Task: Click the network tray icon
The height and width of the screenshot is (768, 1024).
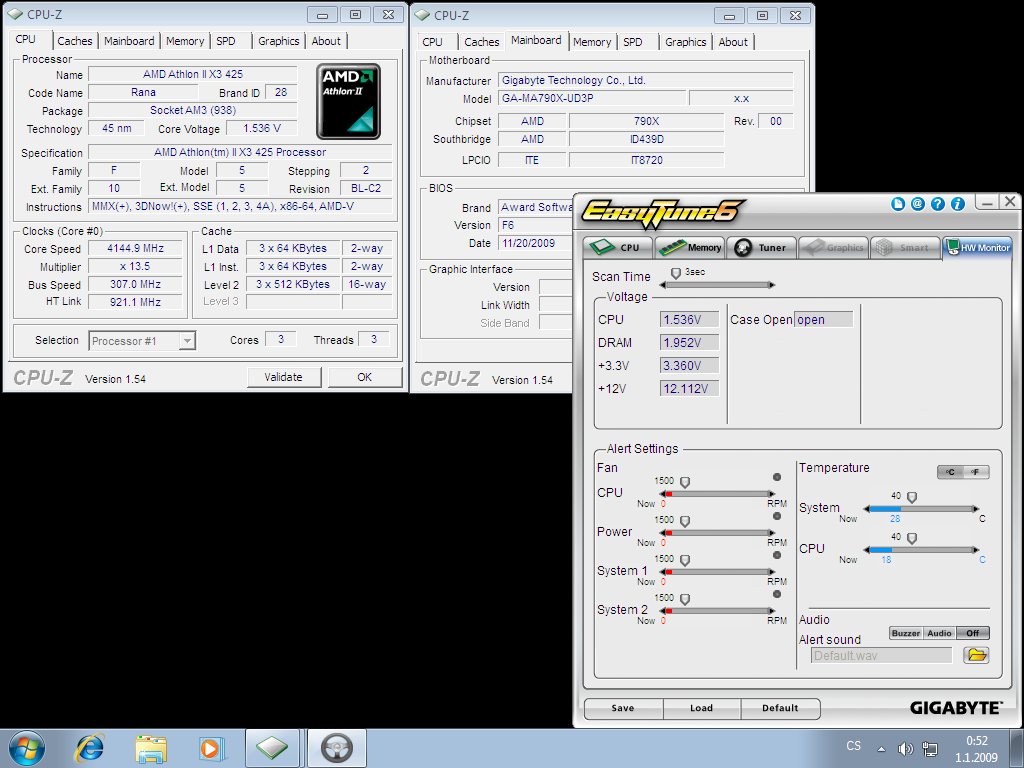Action: point(929,748)
